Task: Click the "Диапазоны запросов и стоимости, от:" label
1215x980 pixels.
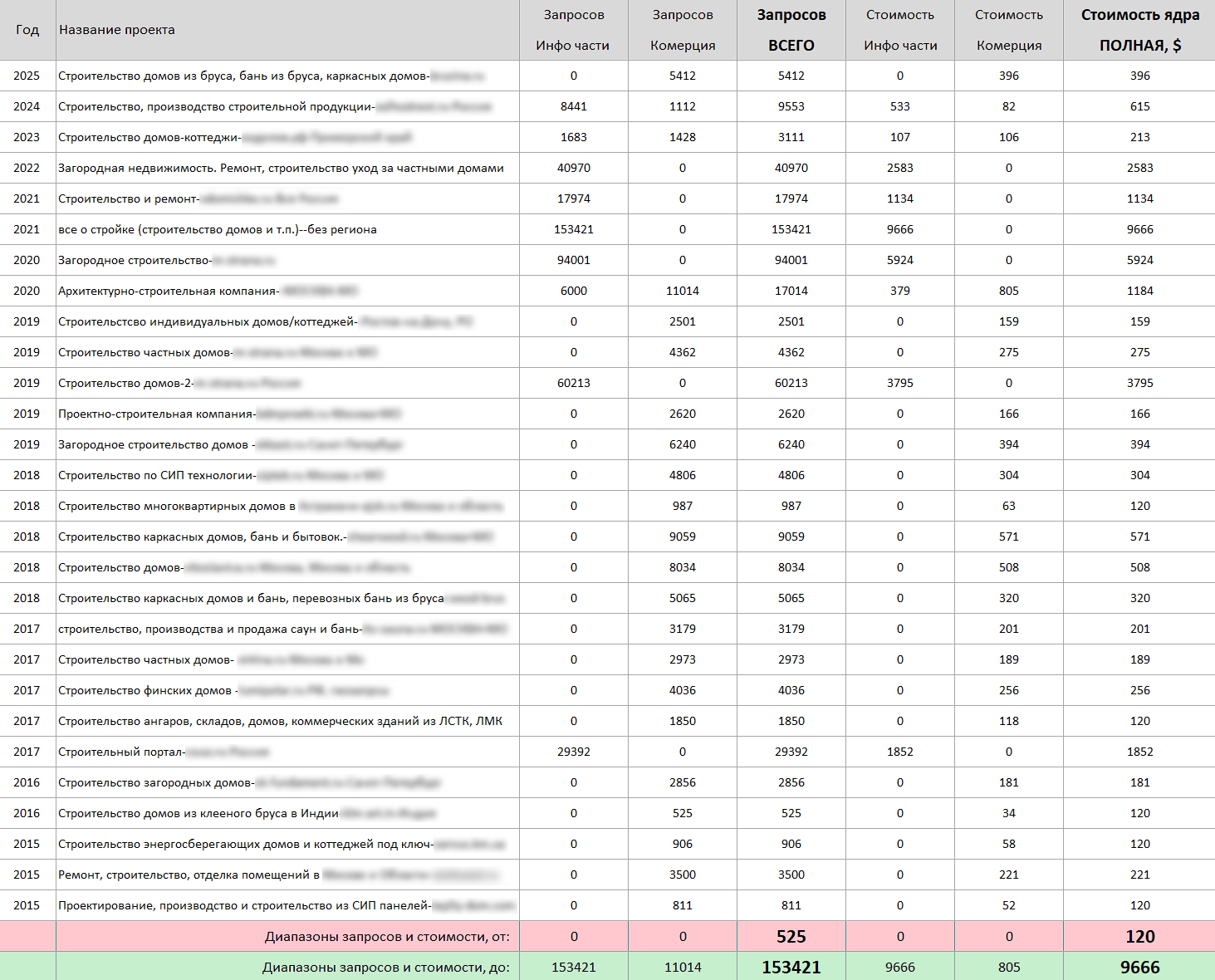Action: click(x=387, y=937)
